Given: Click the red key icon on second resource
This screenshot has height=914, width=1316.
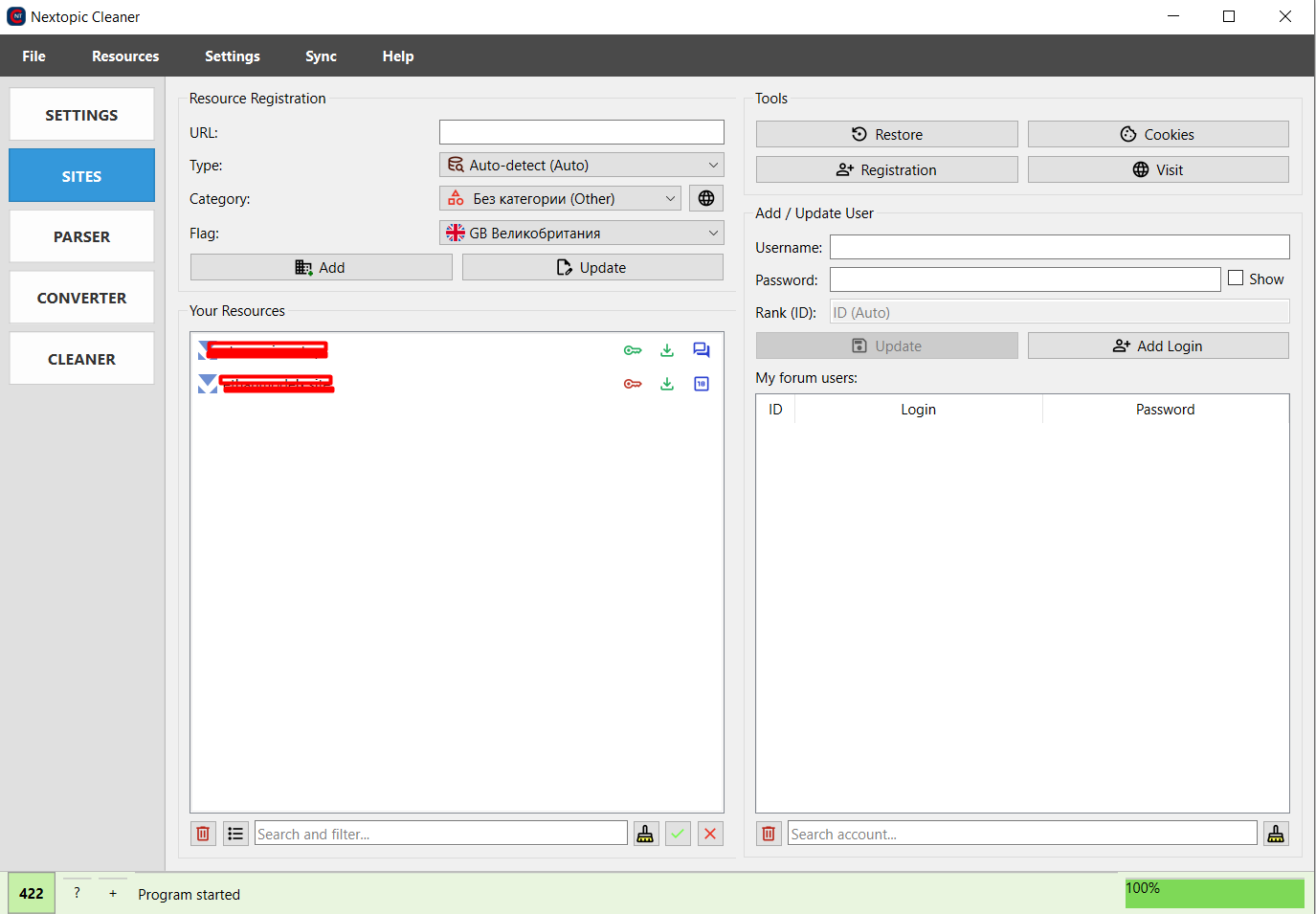Looking at the screenshot, I should [633, 384].
